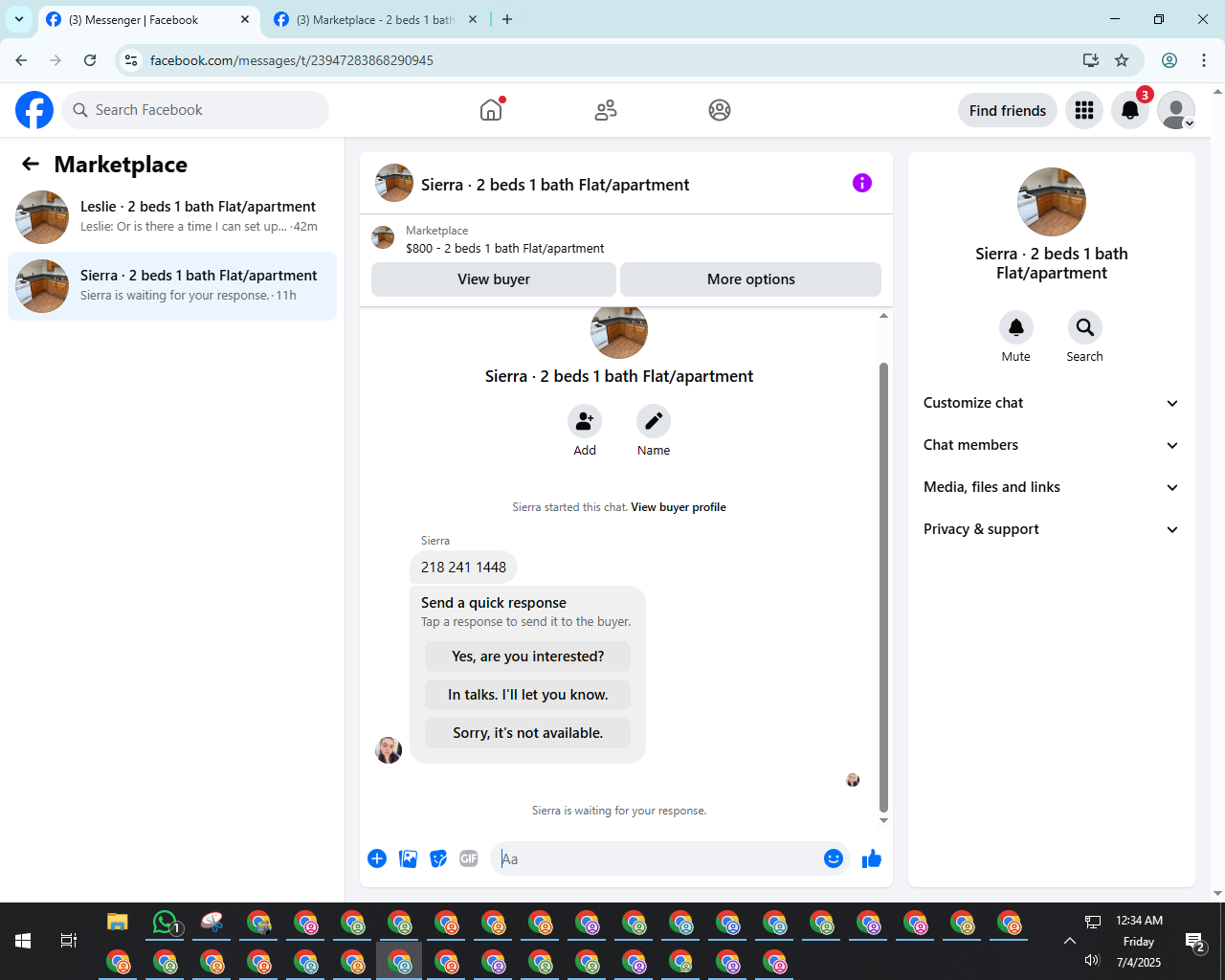Image resolution: width=1225 pixels, height=980 pixels.
Task: Add people to the Sierra chat
Action: pos(585,421)
